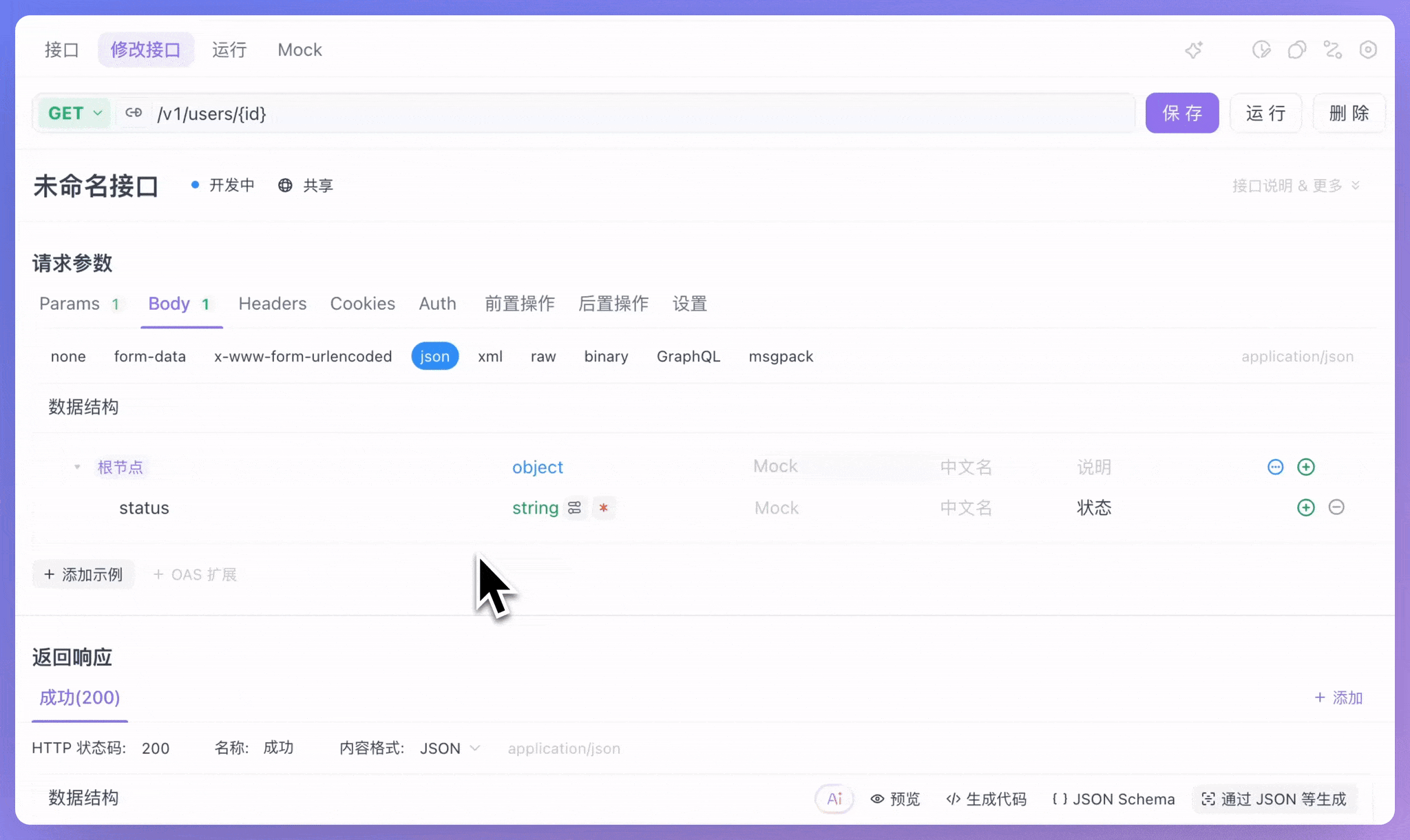Open advanced settings icon next to string type
Screen dimensions: 1410x840
(575, 508)
